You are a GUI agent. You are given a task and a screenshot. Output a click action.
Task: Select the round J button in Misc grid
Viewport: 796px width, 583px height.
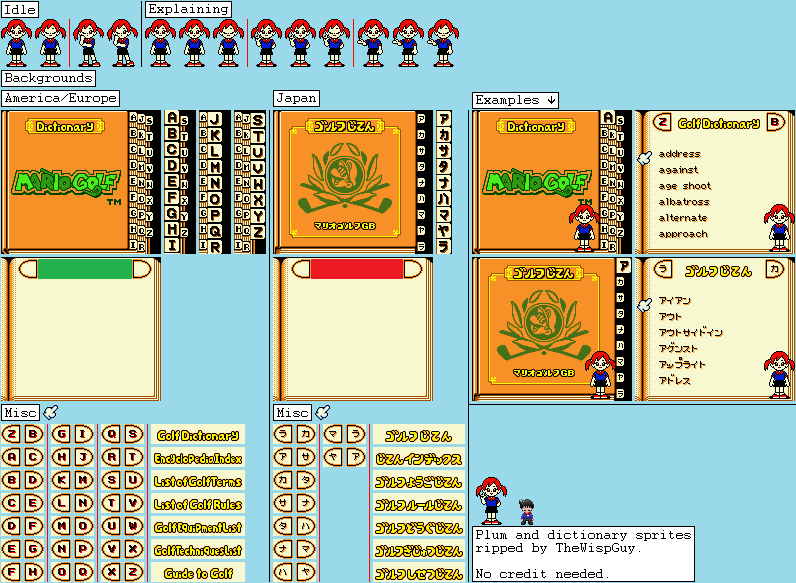pos(83,457)
